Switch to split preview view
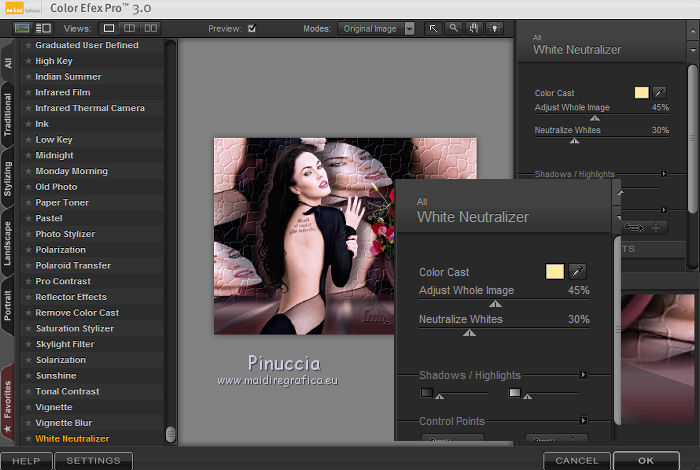This screenshot has height=470, width=700. (129, 29)
